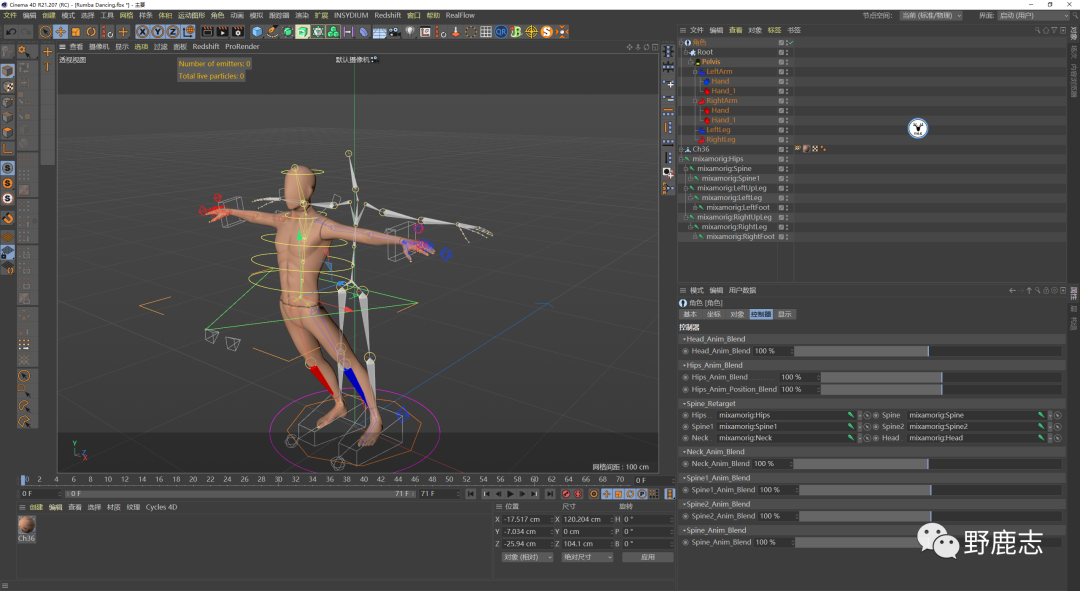Toggle visibility dots for Root object
The width and height of the screenshot is (1080, 591).
click(786, 52)
